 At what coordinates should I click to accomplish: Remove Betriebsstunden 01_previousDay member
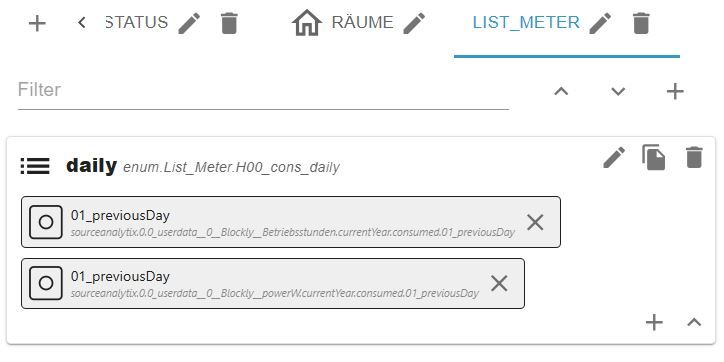point(535,223)
